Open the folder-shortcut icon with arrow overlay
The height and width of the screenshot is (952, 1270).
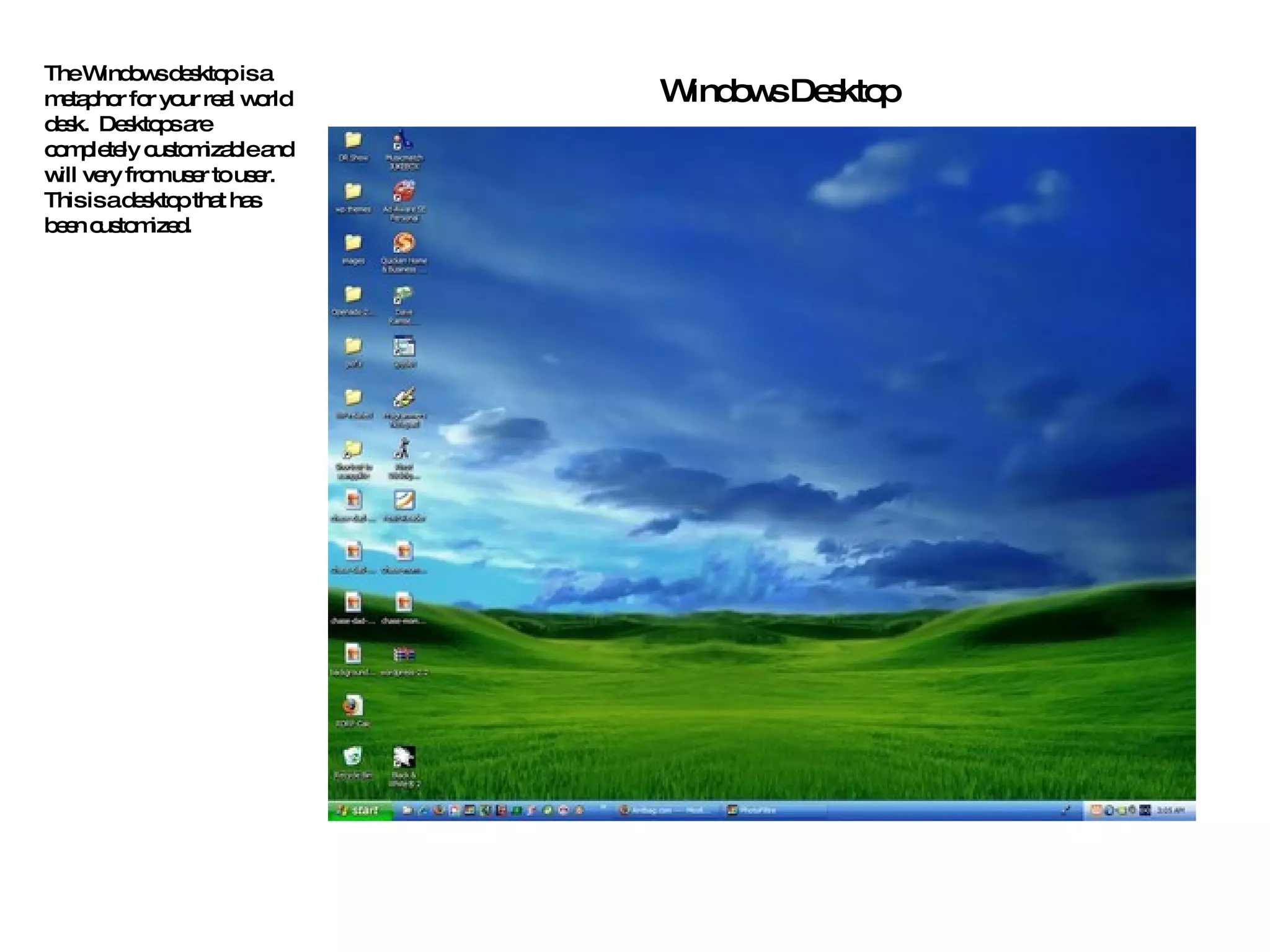pyautogui.click(x=353, y=459)
